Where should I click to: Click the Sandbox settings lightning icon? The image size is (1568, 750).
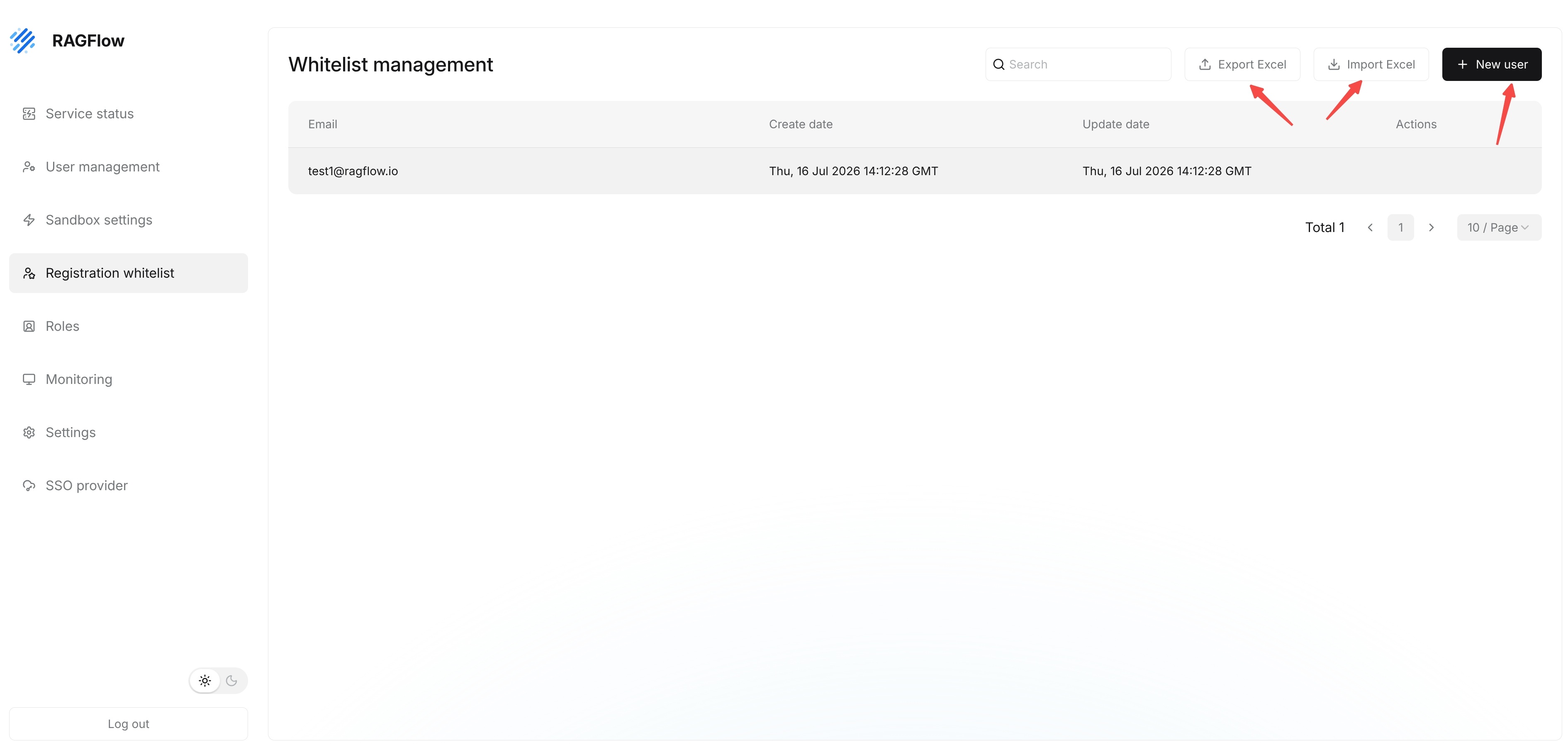[29, 220]
